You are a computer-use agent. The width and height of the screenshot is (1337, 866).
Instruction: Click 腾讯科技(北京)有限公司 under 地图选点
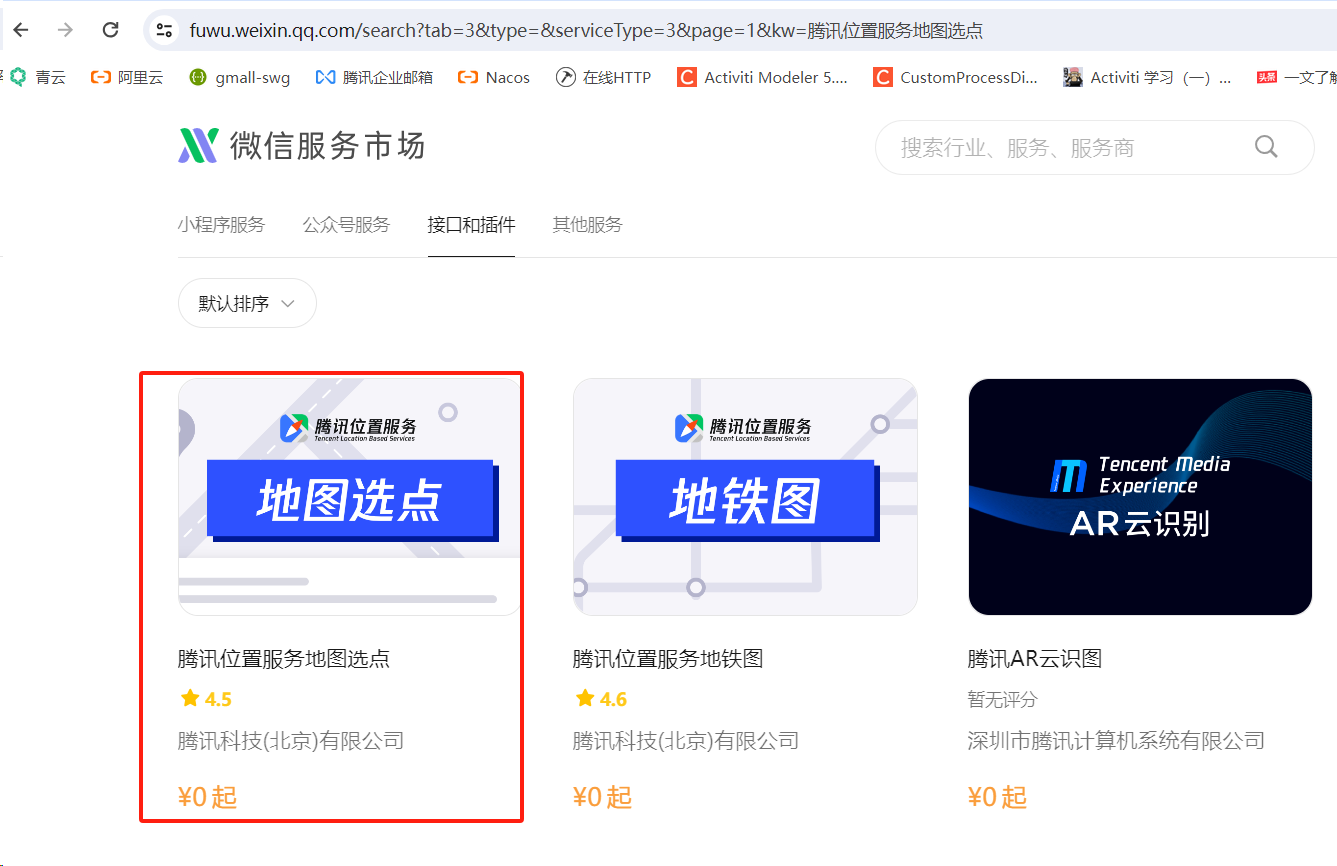coord(291,741)
